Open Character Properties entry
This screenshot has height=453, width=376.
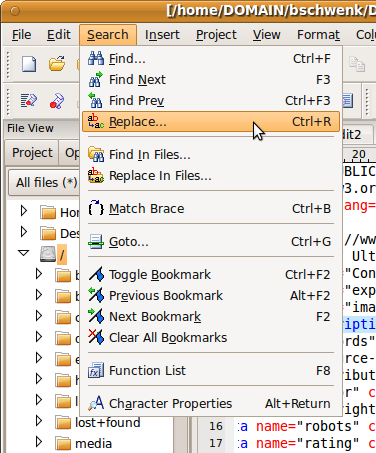(211, 404)
